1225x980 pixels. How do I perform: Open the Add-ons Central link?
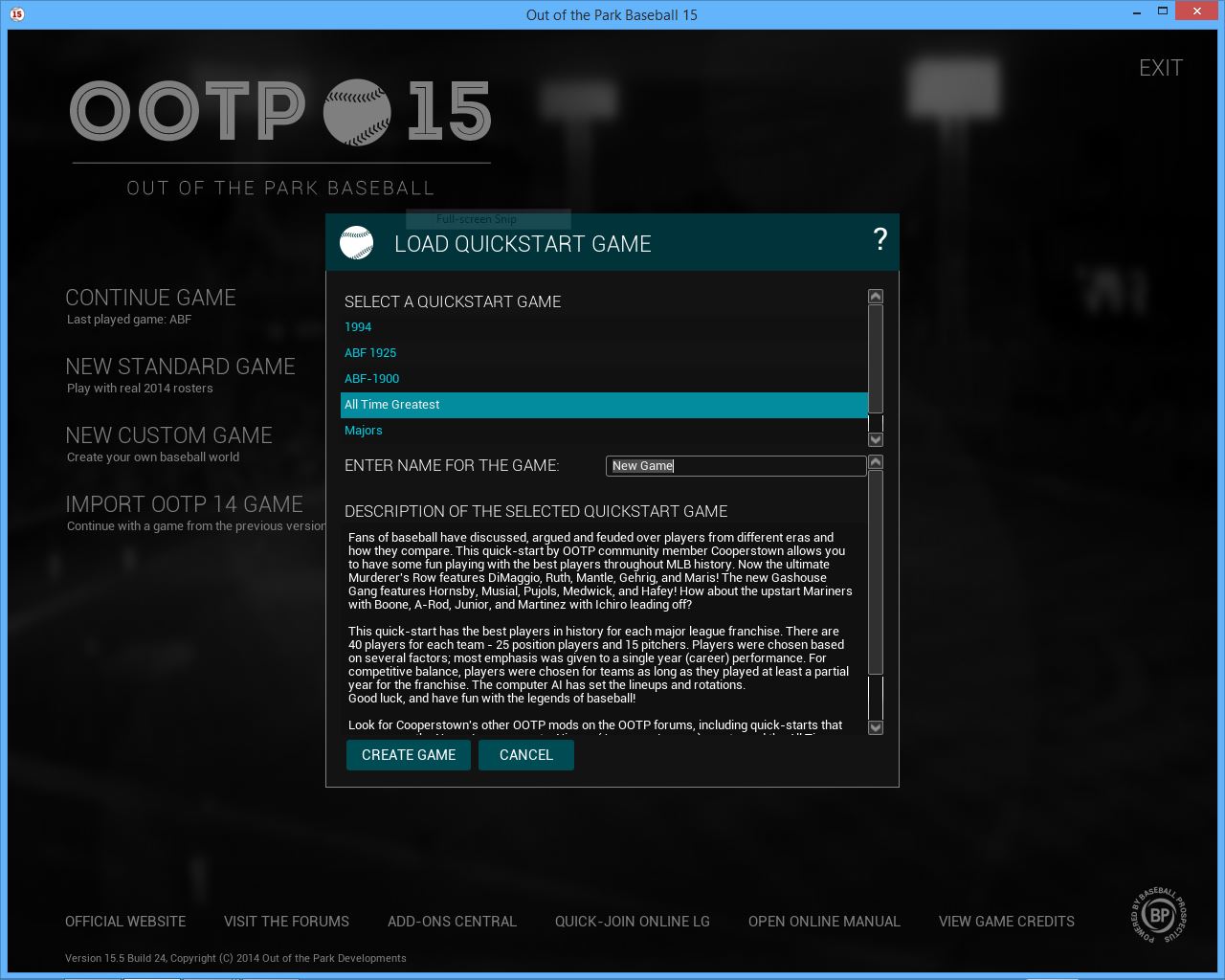(452, 922)
